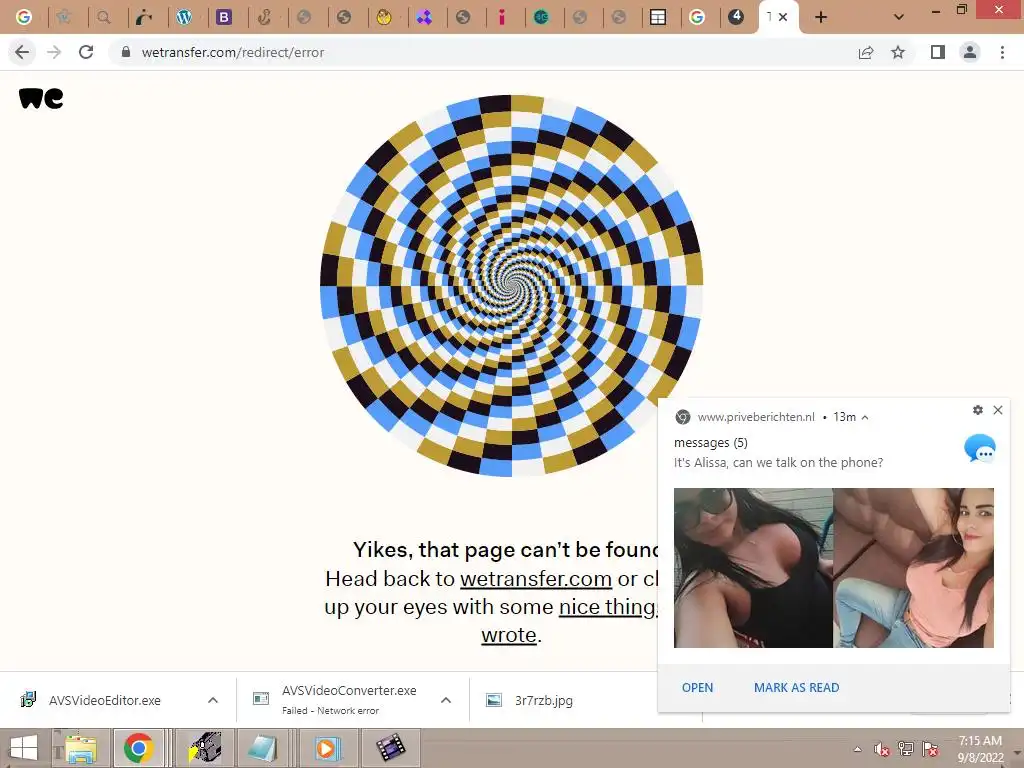This screenshot has height=768, width=1024.
Task: Switch to the WordPress tab
Action: pyautogui.click(x=184, y=17)
